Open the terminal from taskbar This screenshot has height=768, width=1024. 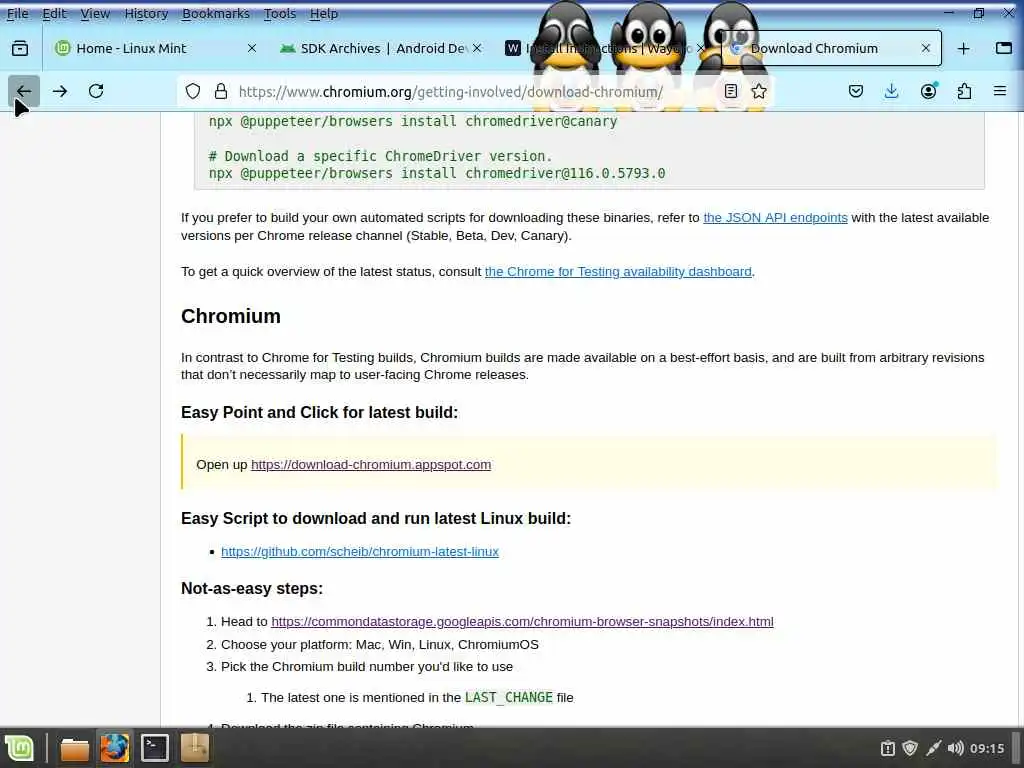click(155, 748)
